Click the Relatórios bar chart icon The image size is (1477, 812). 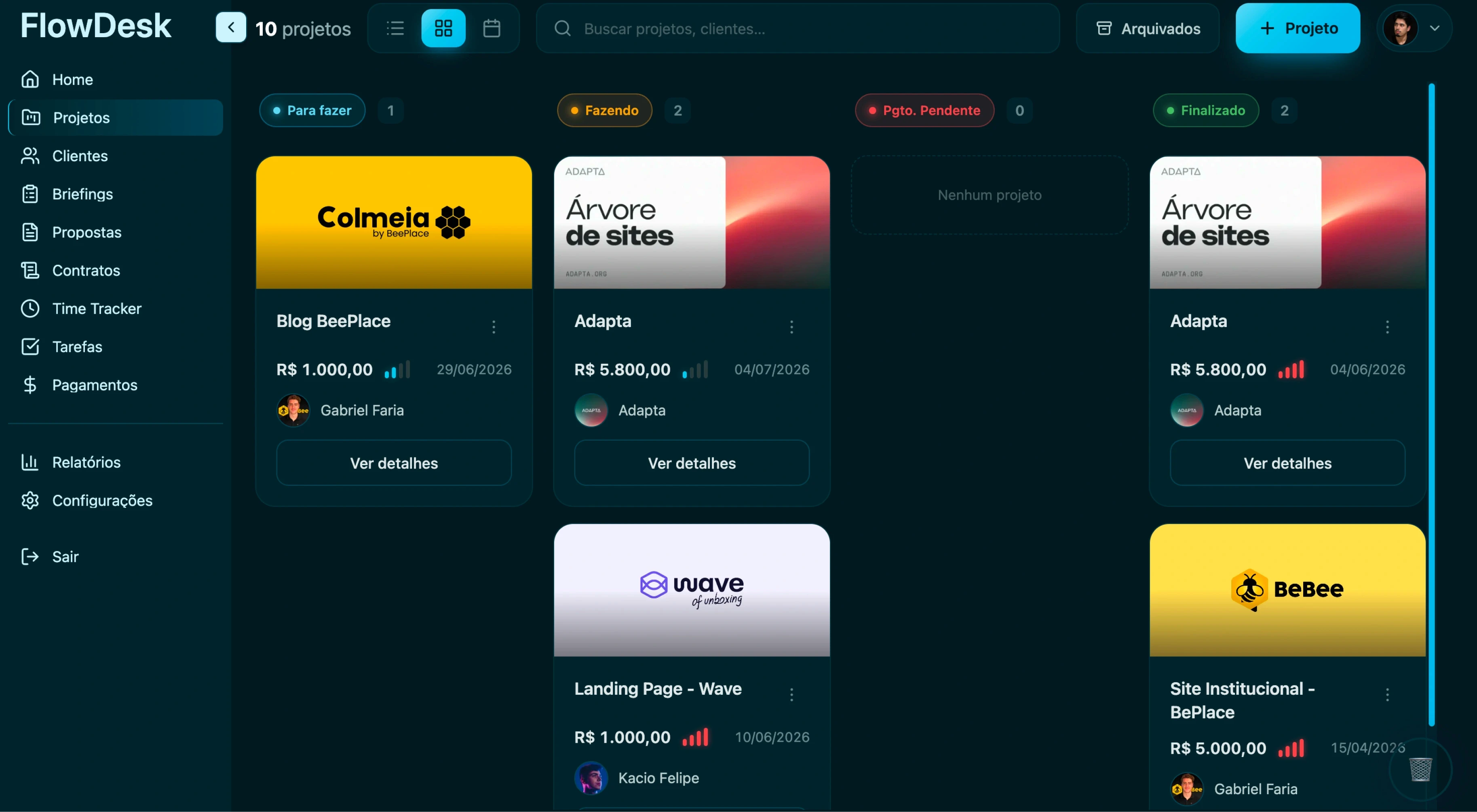pyautogui.click(x=30, y=462)
